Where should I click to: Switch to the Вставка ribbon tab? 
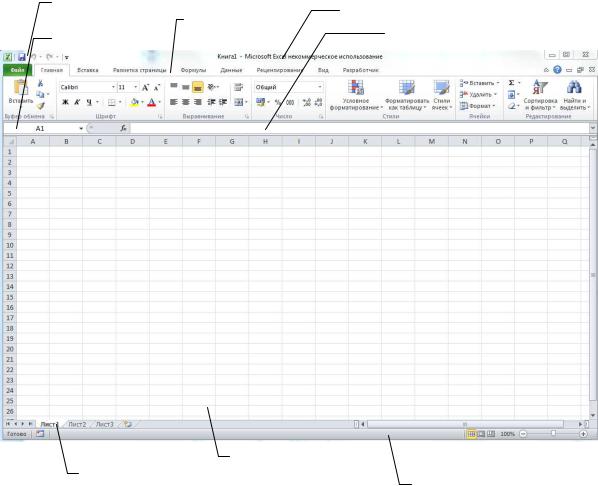(x=88, y=70)
